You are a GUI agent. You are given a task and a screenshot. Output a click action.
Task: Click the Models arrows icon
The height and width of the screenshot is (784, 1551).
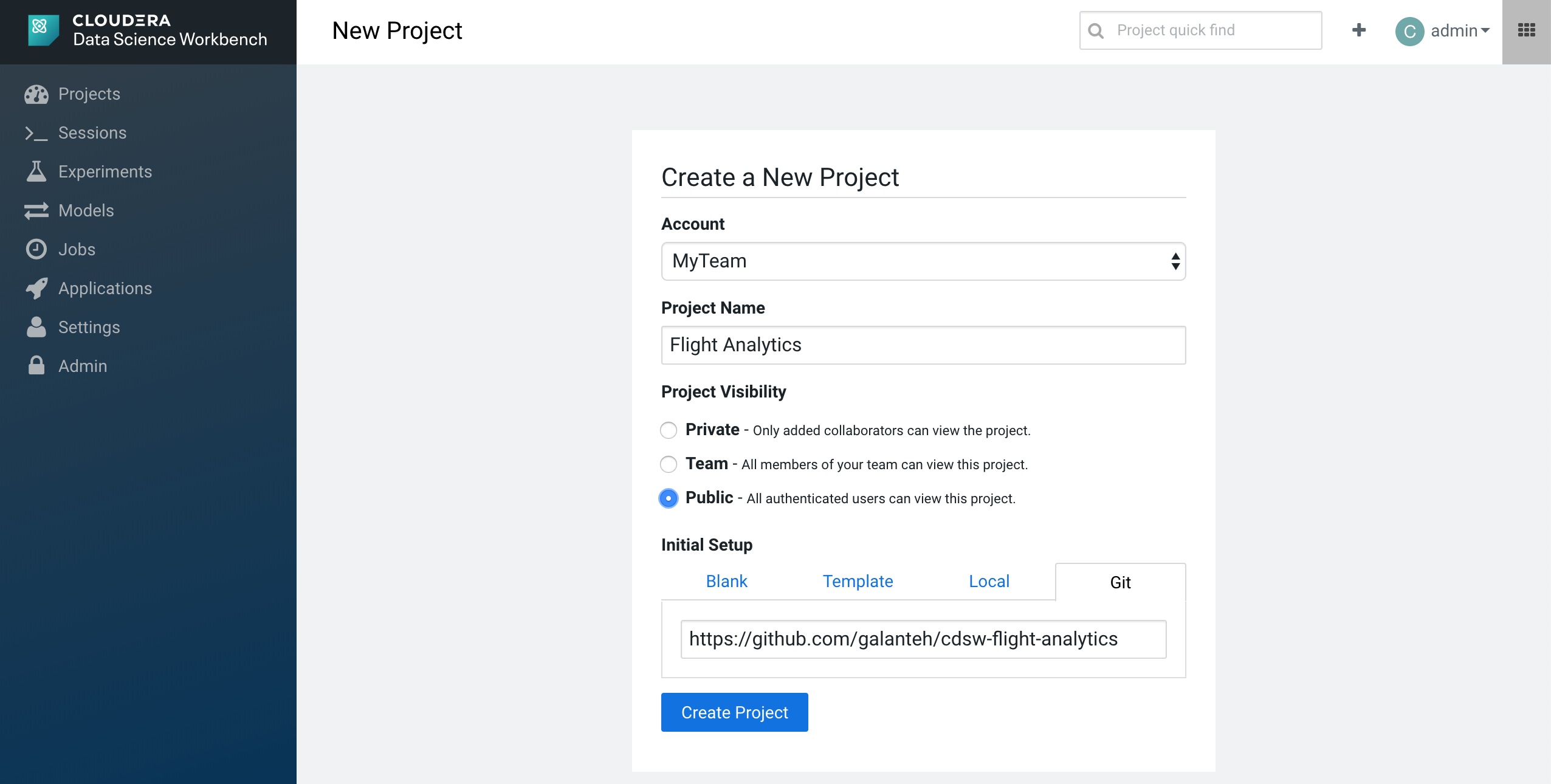click(36, 211)
